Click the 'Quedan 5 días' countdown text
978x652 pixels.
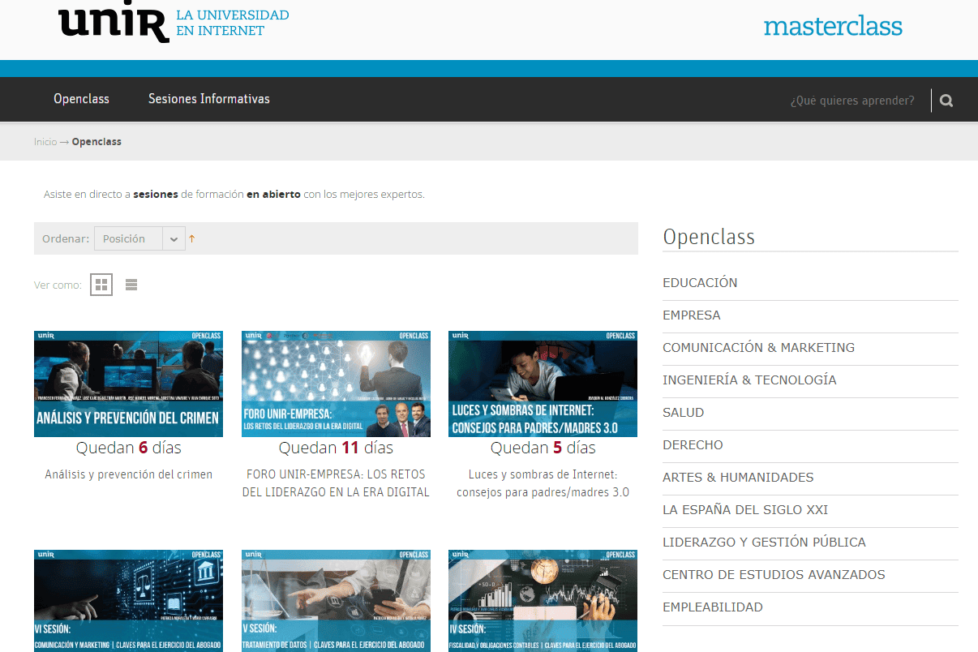click(543, 448)
